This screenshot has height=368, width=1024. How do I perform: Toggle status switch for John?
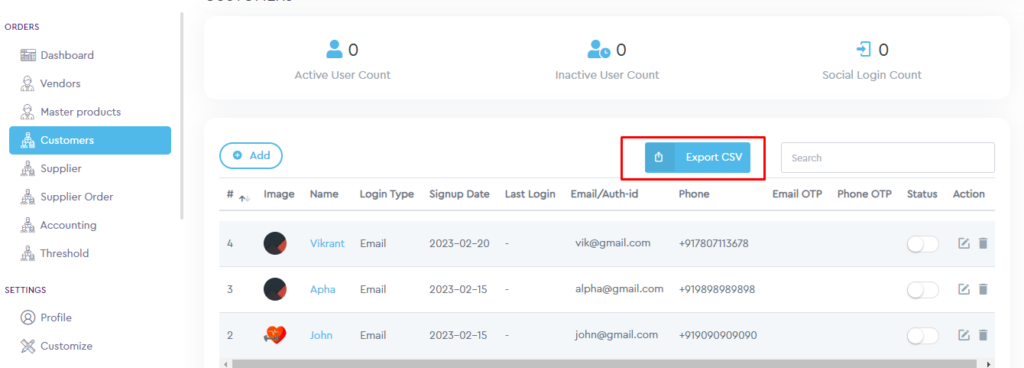click(x=923, y=335)
